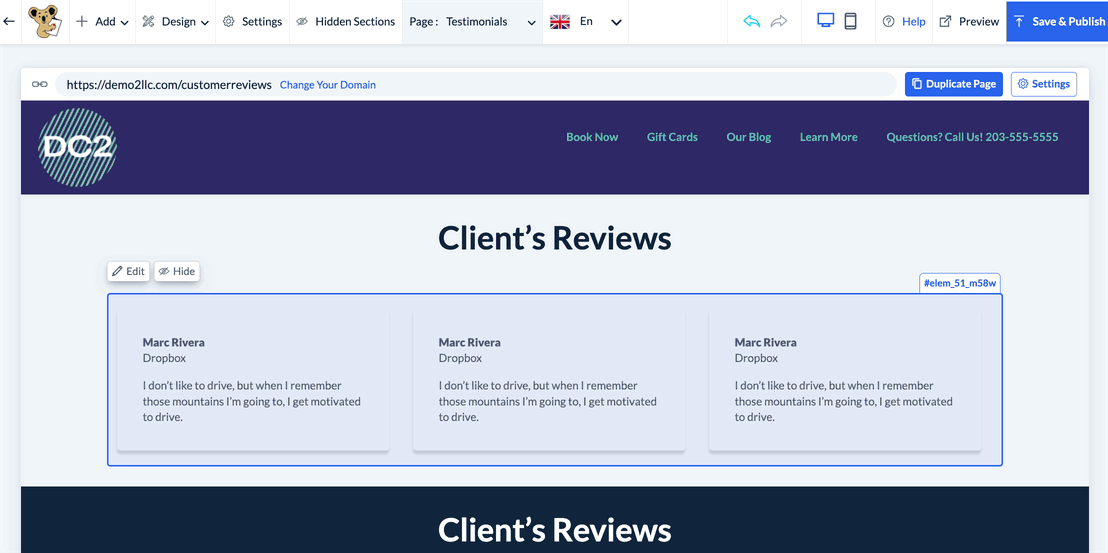Click the Duplicate Page button

click(x=953, y=84)
